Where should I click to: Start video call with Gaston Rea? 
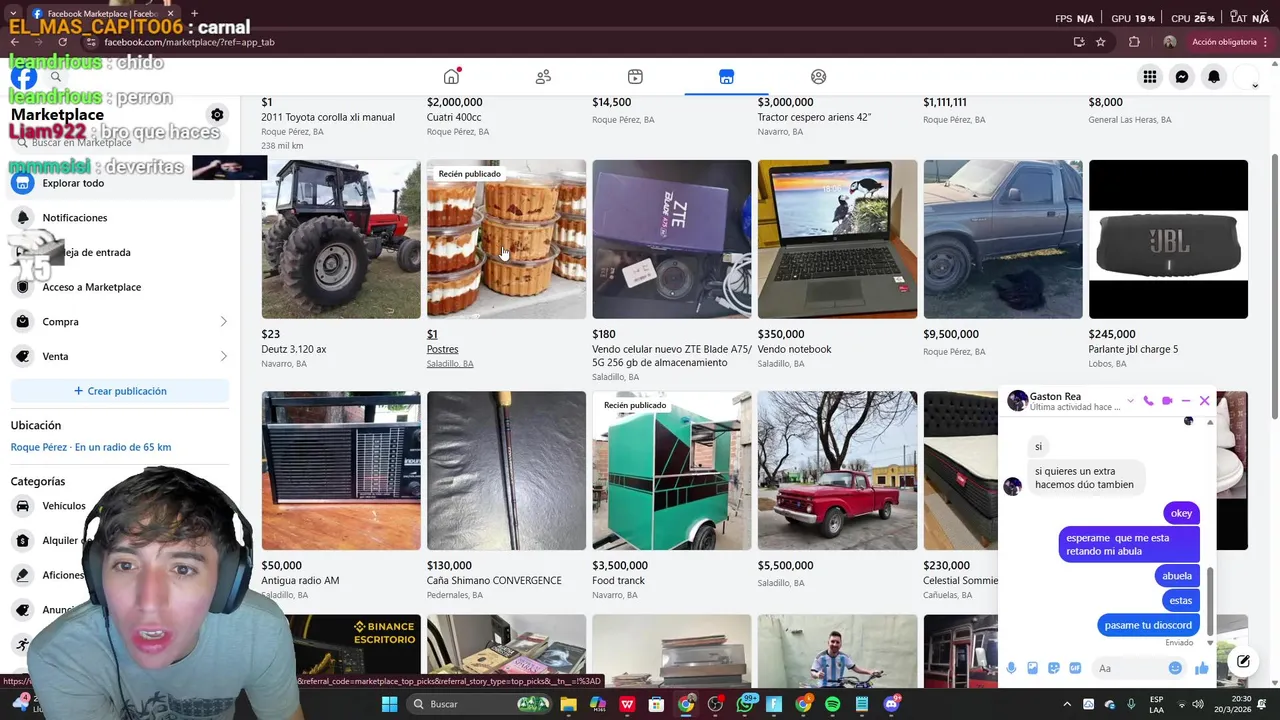1167,401
